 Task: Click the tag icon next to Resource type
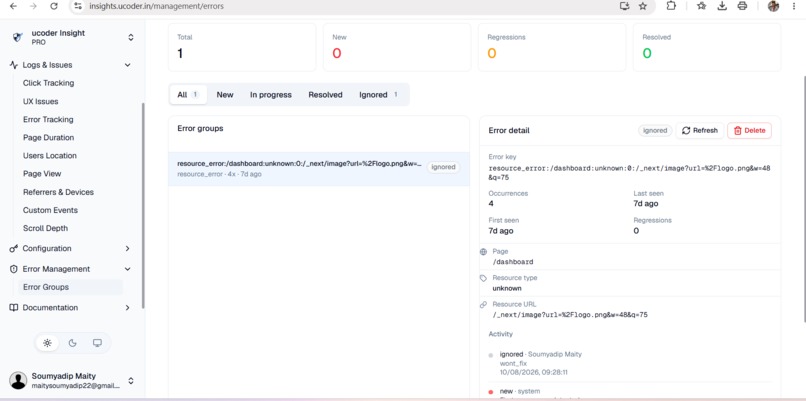coord(483,278)
